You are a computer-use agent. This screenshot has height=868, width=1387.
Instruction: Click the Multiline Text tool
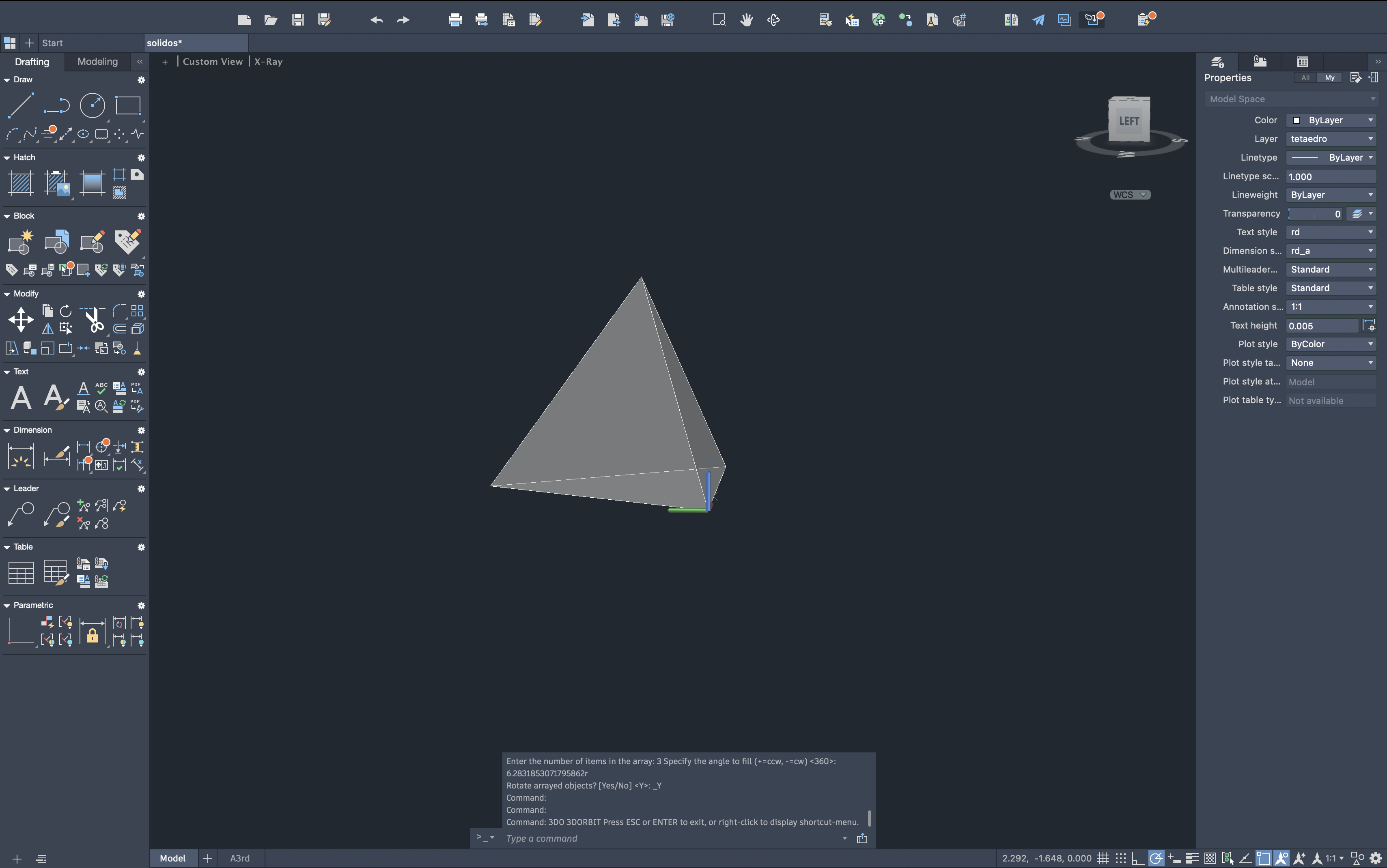pos(21,397)
